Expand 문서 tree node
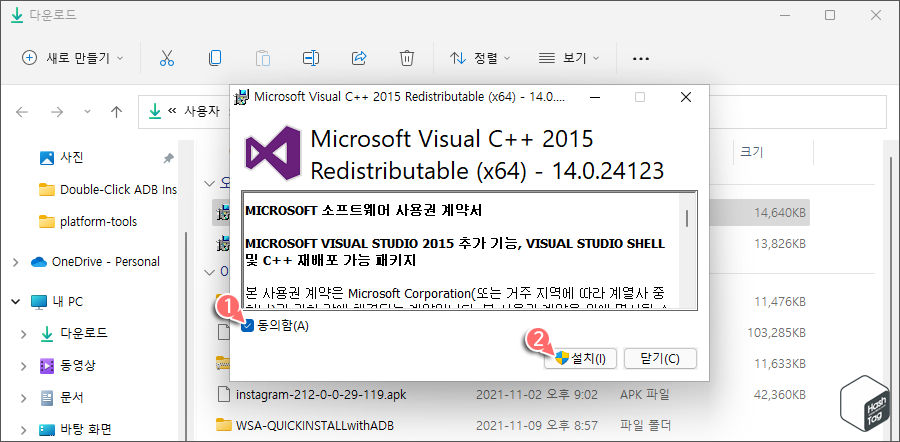900x442 pixels. click(24, 398)
